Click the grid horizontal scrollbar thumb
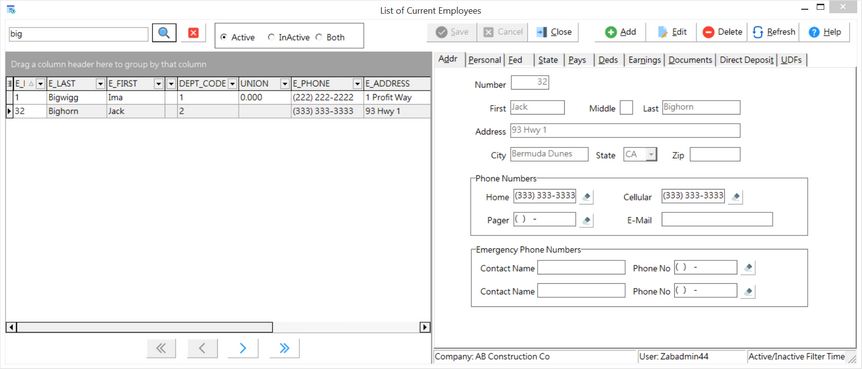 point(145,327)
